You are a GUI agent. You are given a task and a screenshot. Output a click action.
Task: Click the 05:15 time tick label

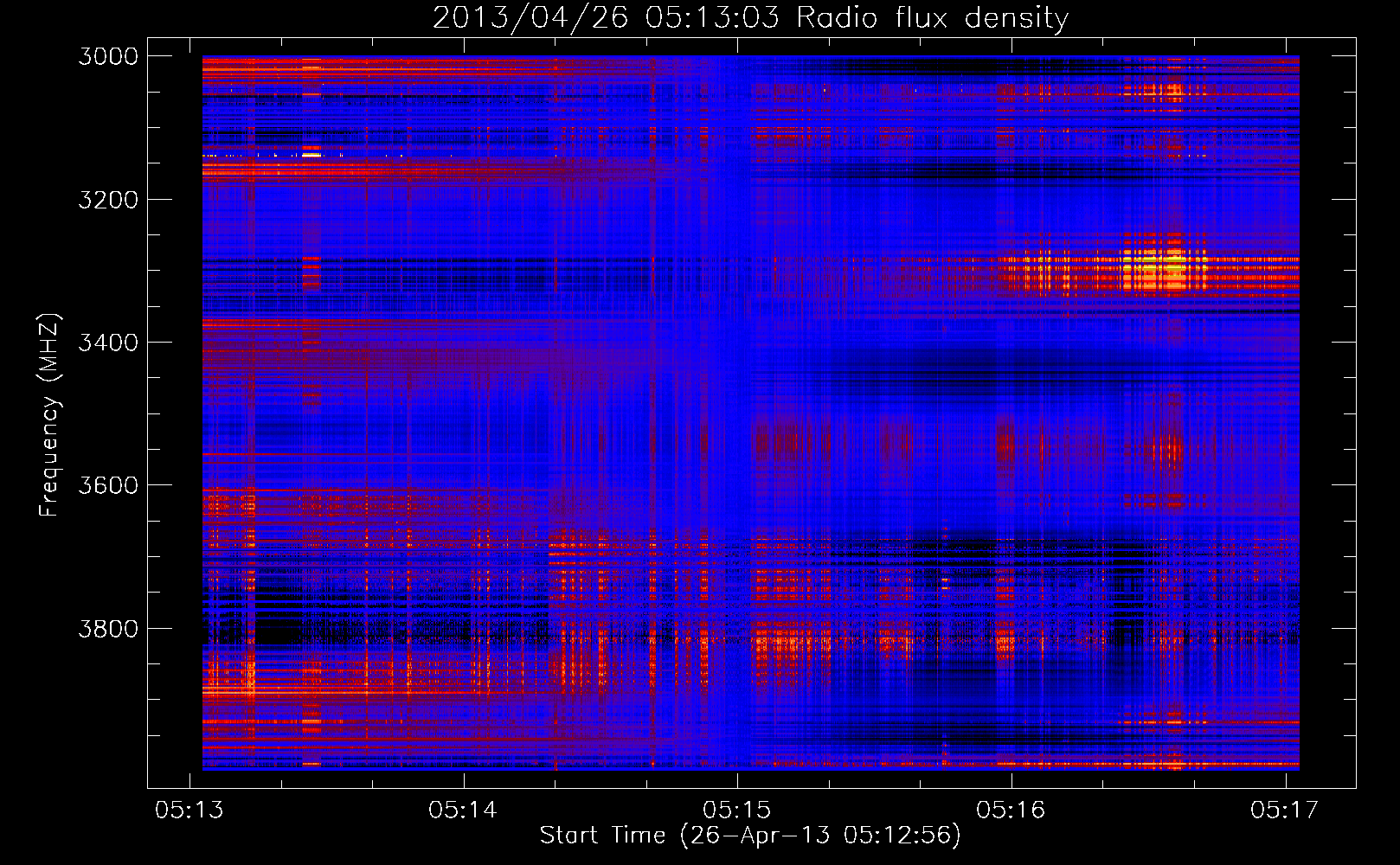pyautogui.click(x=736, y=810)
